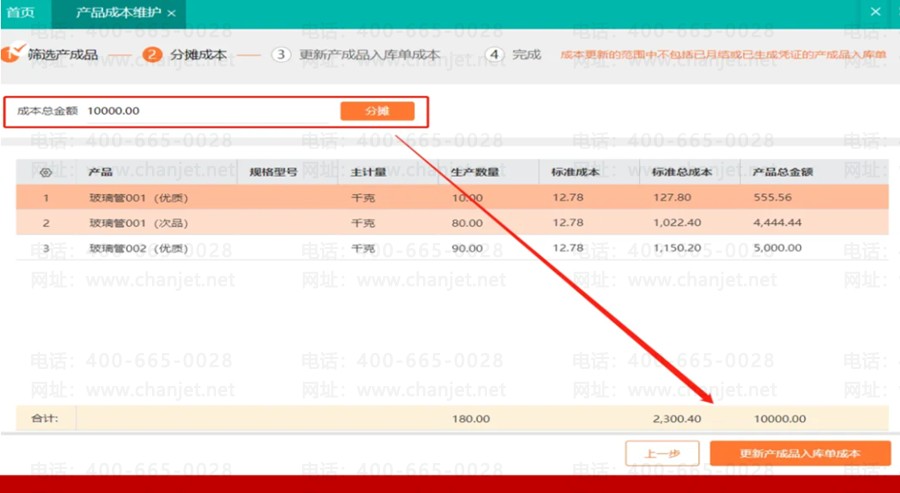Click step 1 filter products icon
This screenshot has width=900, height=493.
[x=13, y=53]
